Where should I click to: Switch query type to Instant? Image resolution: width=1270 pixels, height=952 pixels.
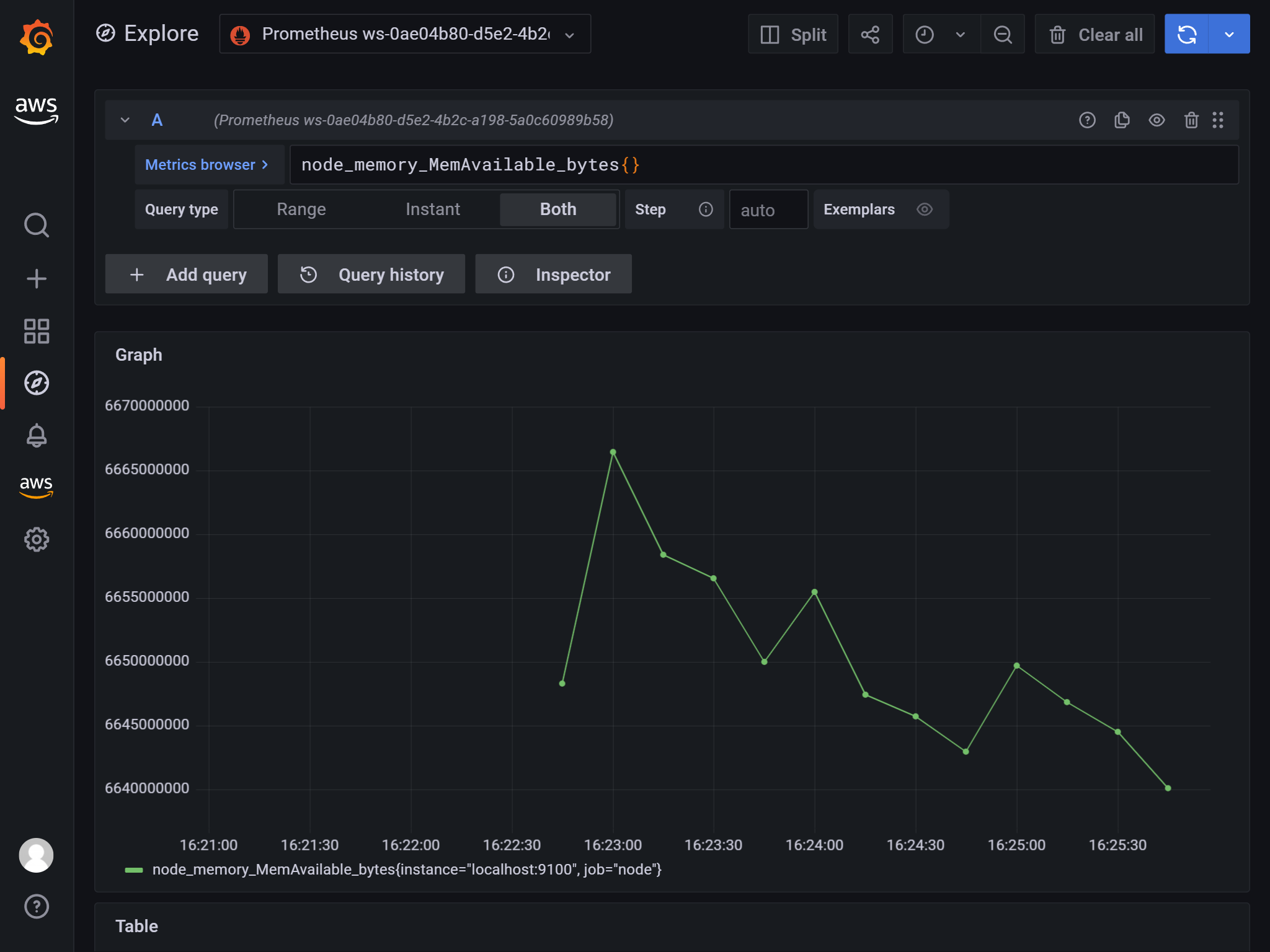point(432,209)
